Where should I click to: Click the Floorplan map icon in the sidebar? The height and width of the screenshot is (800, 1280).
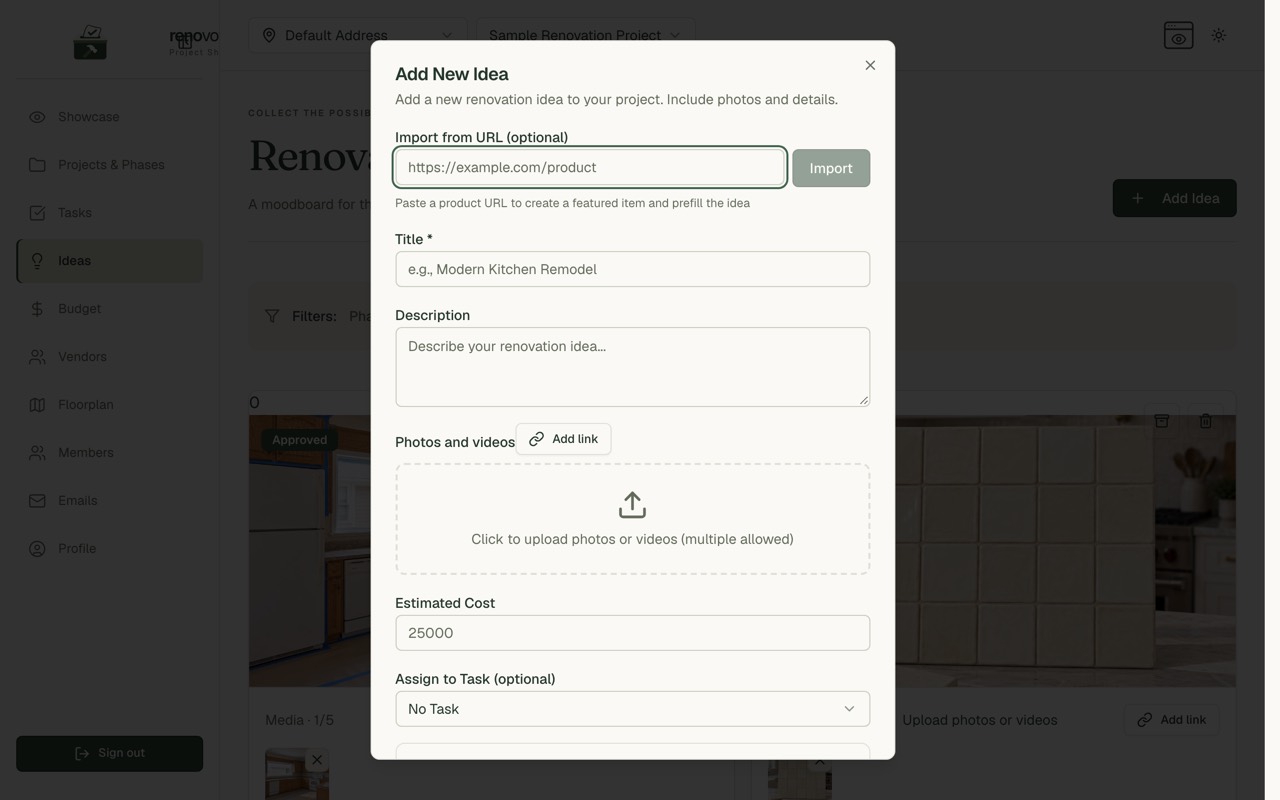pos(37,405)
